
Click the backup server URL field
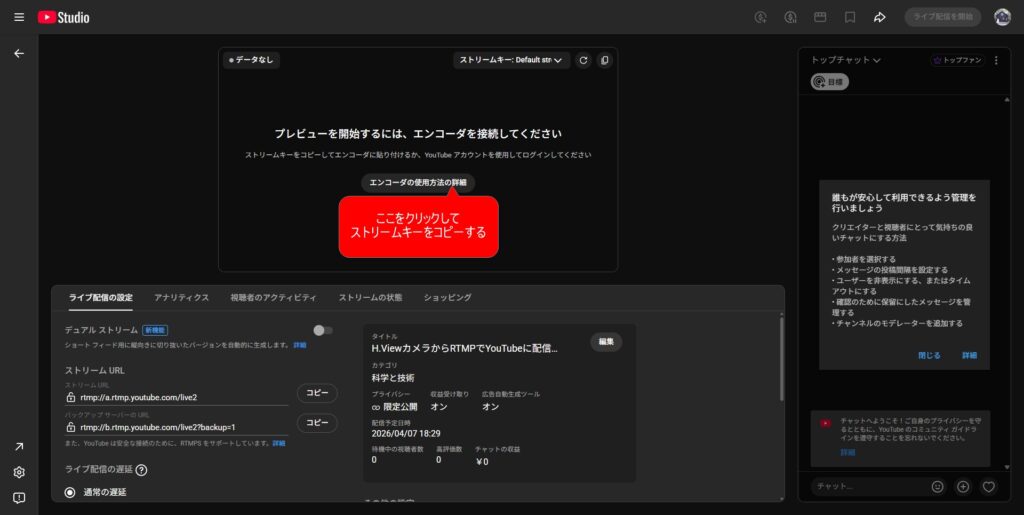point(176,428)
